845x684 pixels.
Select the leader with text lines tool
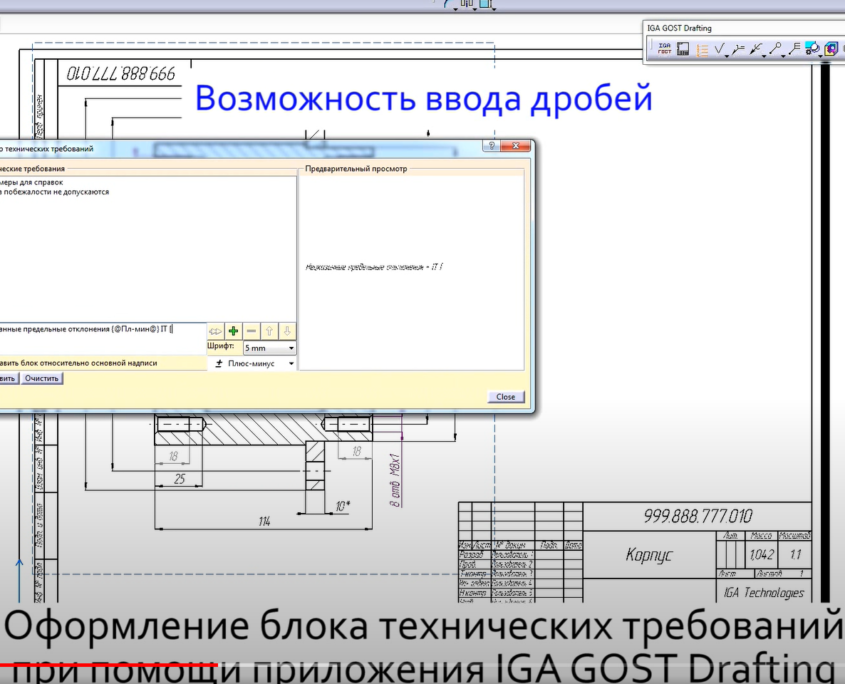click(x=794, y=49)
